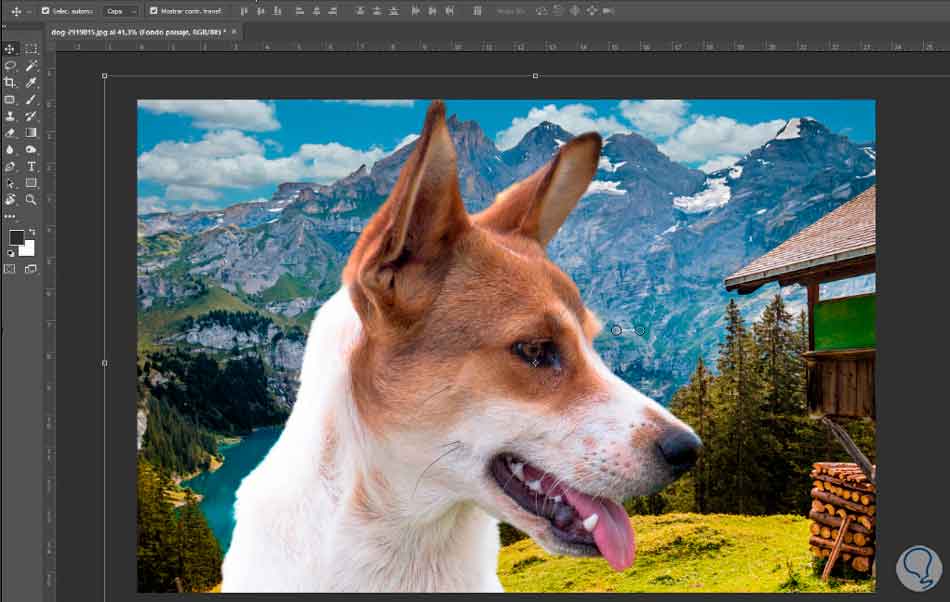Distribute right edges
This screenshot has height=602, width=950.
tap(450, 11)
